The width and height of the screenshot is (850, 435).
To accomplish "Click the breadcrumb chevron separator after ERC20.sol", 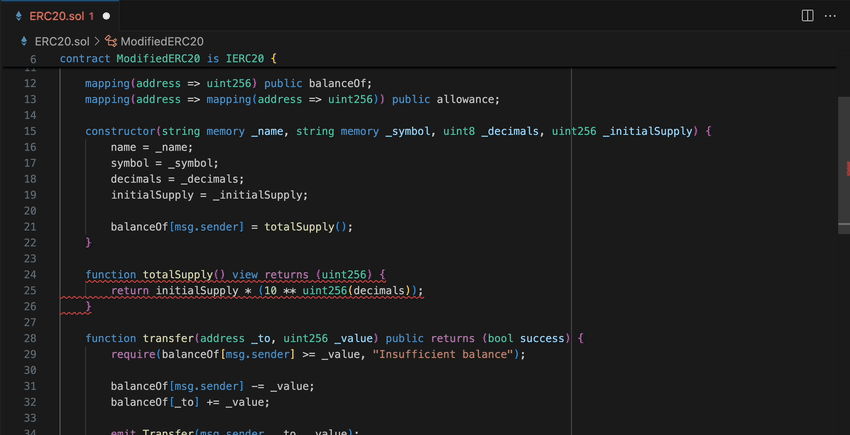I will 97,41.
